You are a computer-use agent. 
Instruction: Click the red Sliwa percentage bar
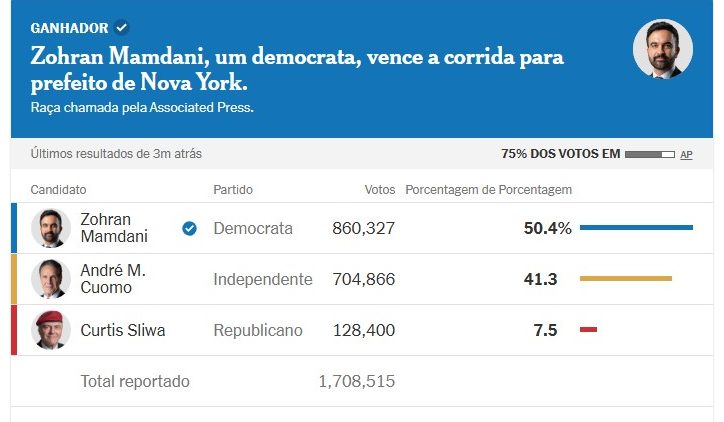pos(588,330)
